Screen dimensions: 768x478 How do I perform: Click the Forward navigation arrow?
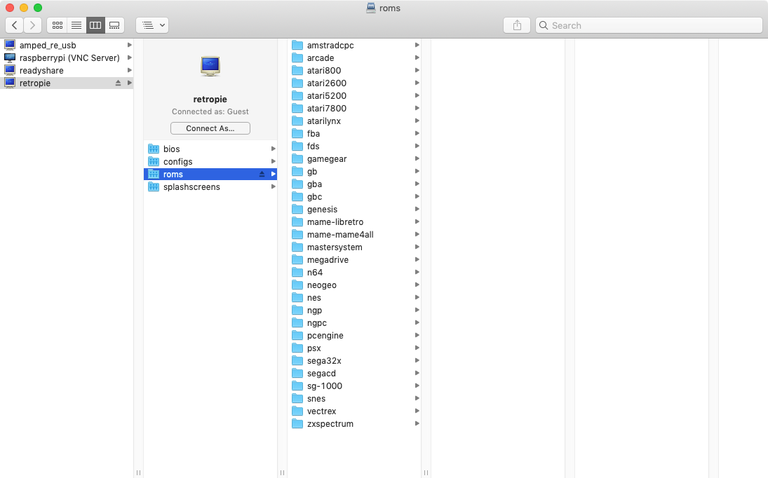tap(33, 25)
